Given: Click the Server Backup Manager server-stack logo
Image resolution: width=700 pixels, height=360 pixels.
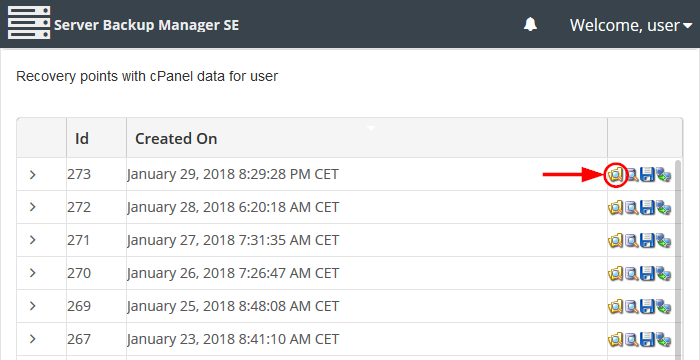Looking at the screenshot, I should [x=29, y=23].
